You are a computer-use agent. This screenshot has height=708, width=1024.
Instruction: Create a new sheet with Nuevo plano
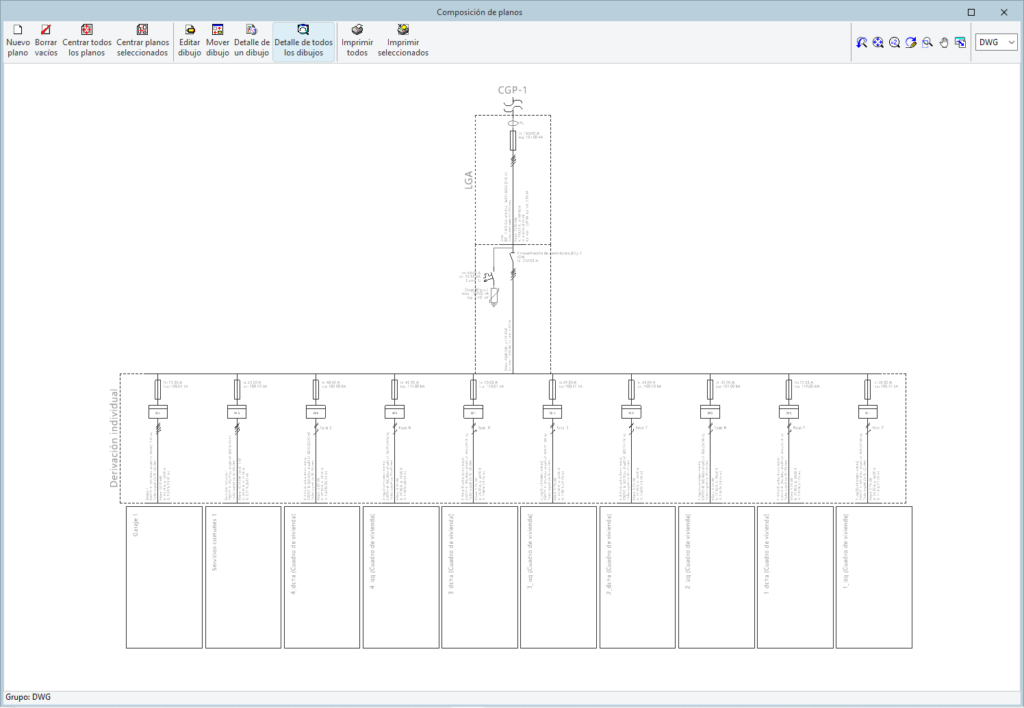18,42
